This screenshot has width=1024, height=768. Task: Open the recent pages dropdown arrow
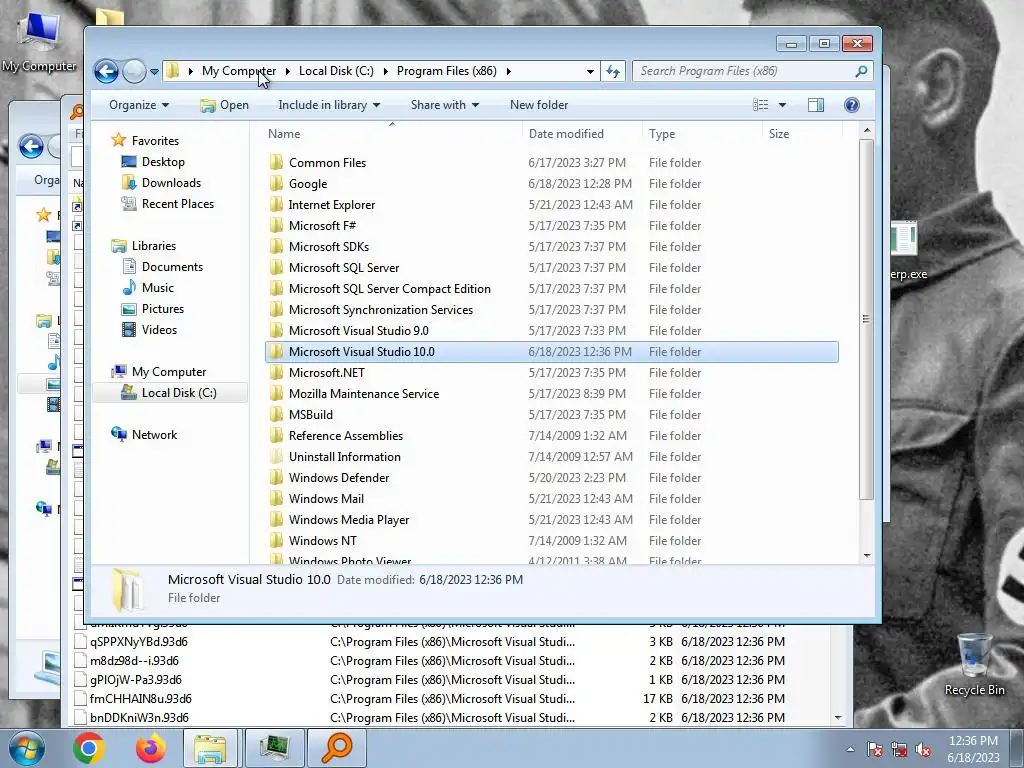coord(154,72)
